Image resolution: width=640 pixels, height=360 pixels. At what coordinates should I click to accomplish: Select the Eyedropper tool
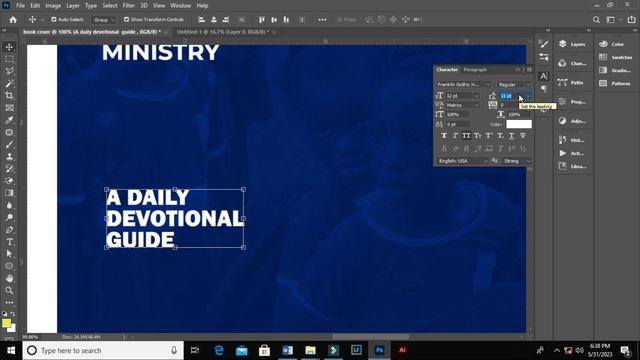point(9,120)
